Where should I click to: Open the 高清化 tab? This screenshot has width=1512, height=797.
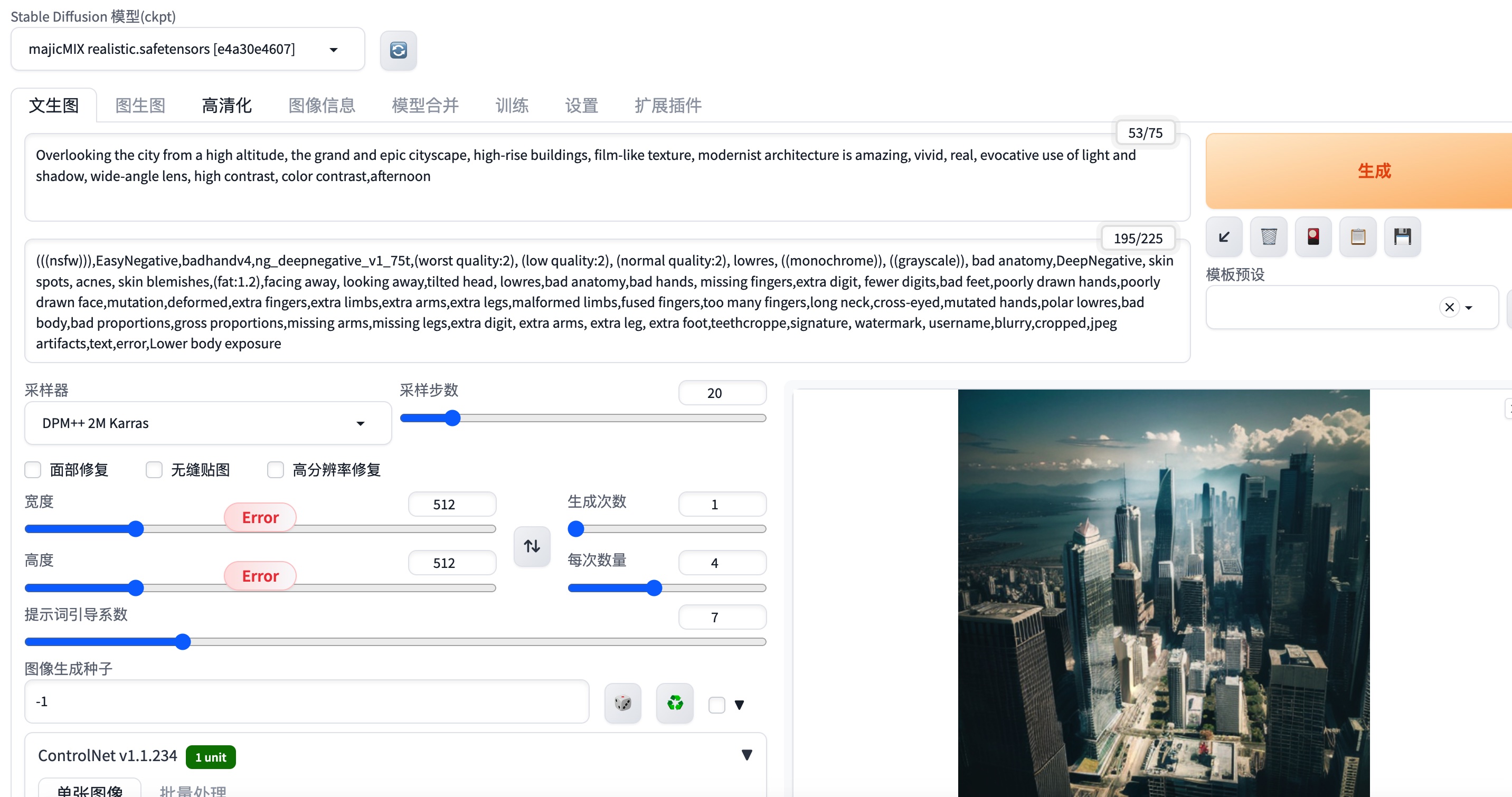226,106
